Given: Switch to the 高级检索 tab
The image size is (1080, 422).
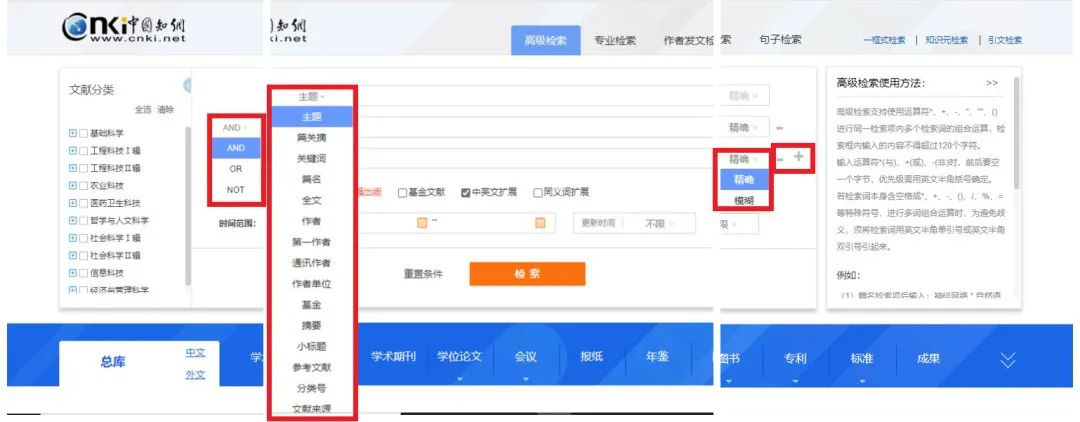Looking at the screenshot, I should pyautogui.click(x=546, y=41).
